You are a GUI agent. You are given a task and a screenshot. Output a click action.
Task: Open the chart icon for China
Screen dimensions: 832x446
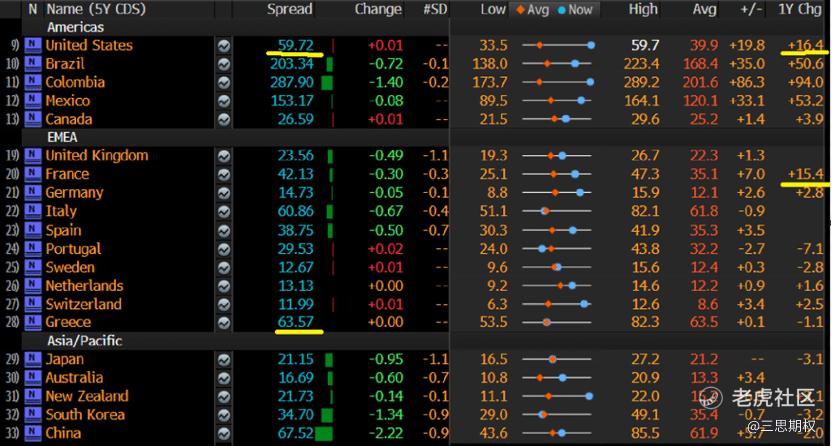click(224, 433)
